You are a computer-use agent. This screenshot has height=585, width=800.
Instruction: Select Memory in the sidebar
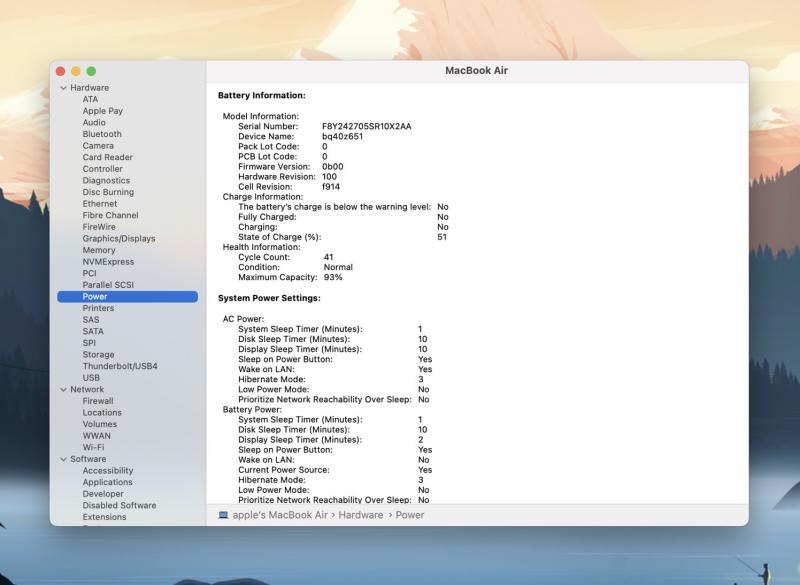pos(99,250)
